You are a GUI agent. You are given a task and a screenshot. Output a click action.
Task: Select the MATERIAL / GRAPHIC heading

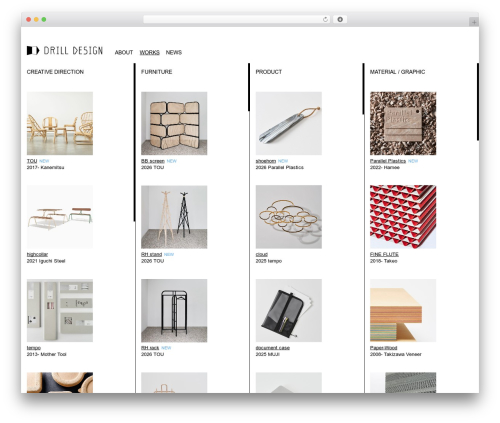397,72
